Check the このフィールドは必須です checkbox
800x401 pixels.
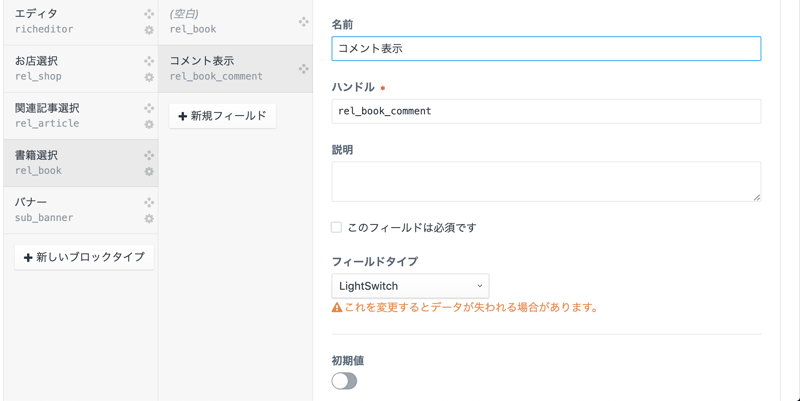click(337, 227)
